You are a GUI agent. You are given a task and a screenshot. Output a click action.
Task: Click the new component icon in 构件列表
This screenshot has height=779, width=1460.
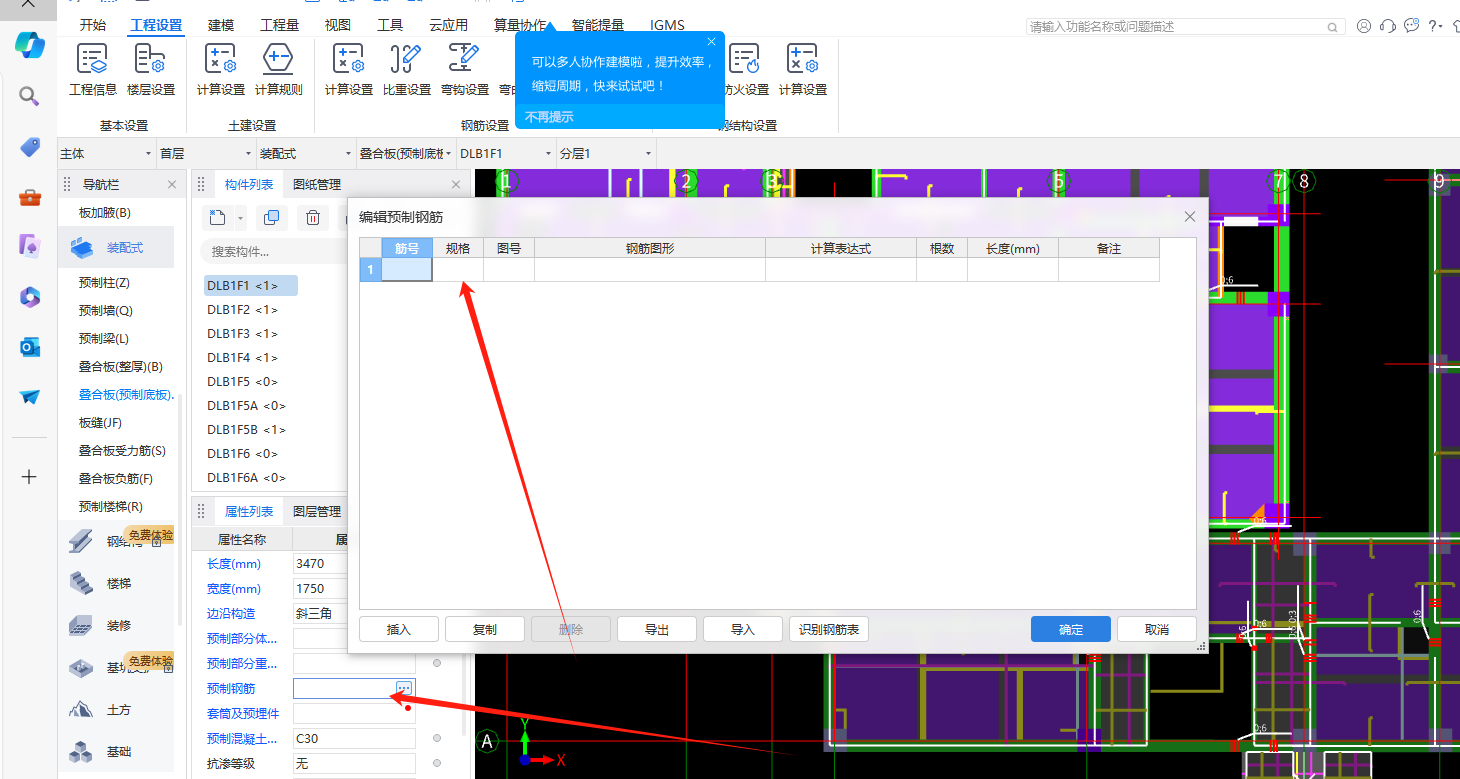pyautogui.click(x=217, y=217)
